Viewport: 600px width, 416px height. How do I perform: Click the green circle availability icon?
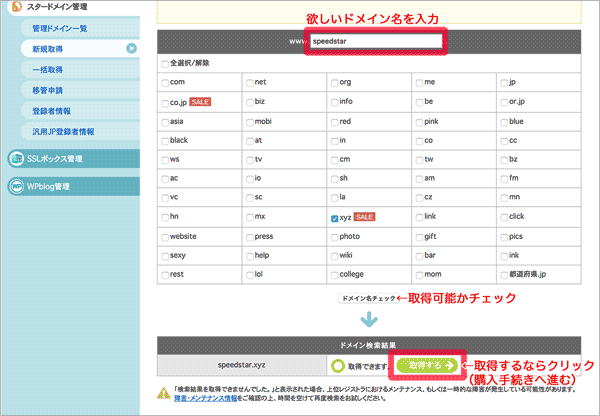click(x=338, y=365)
